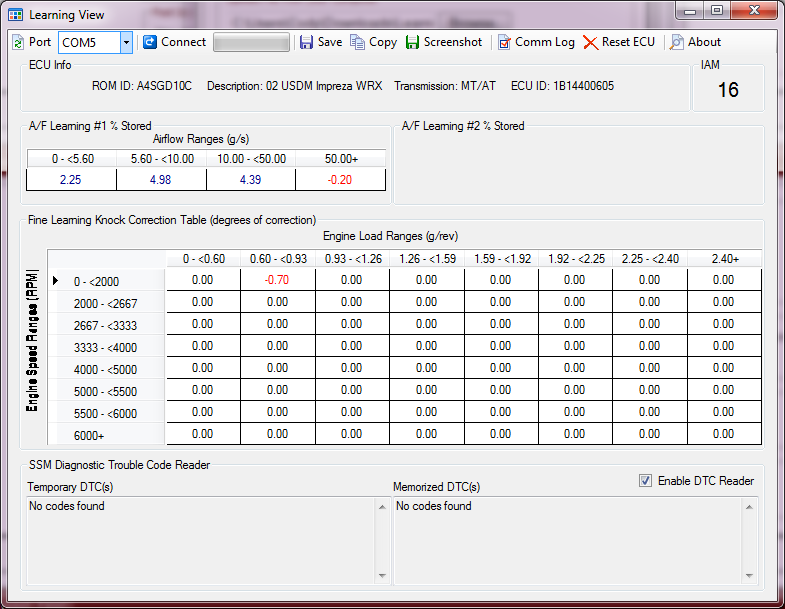Click the red Reset ECU icon

pos(590,42)
